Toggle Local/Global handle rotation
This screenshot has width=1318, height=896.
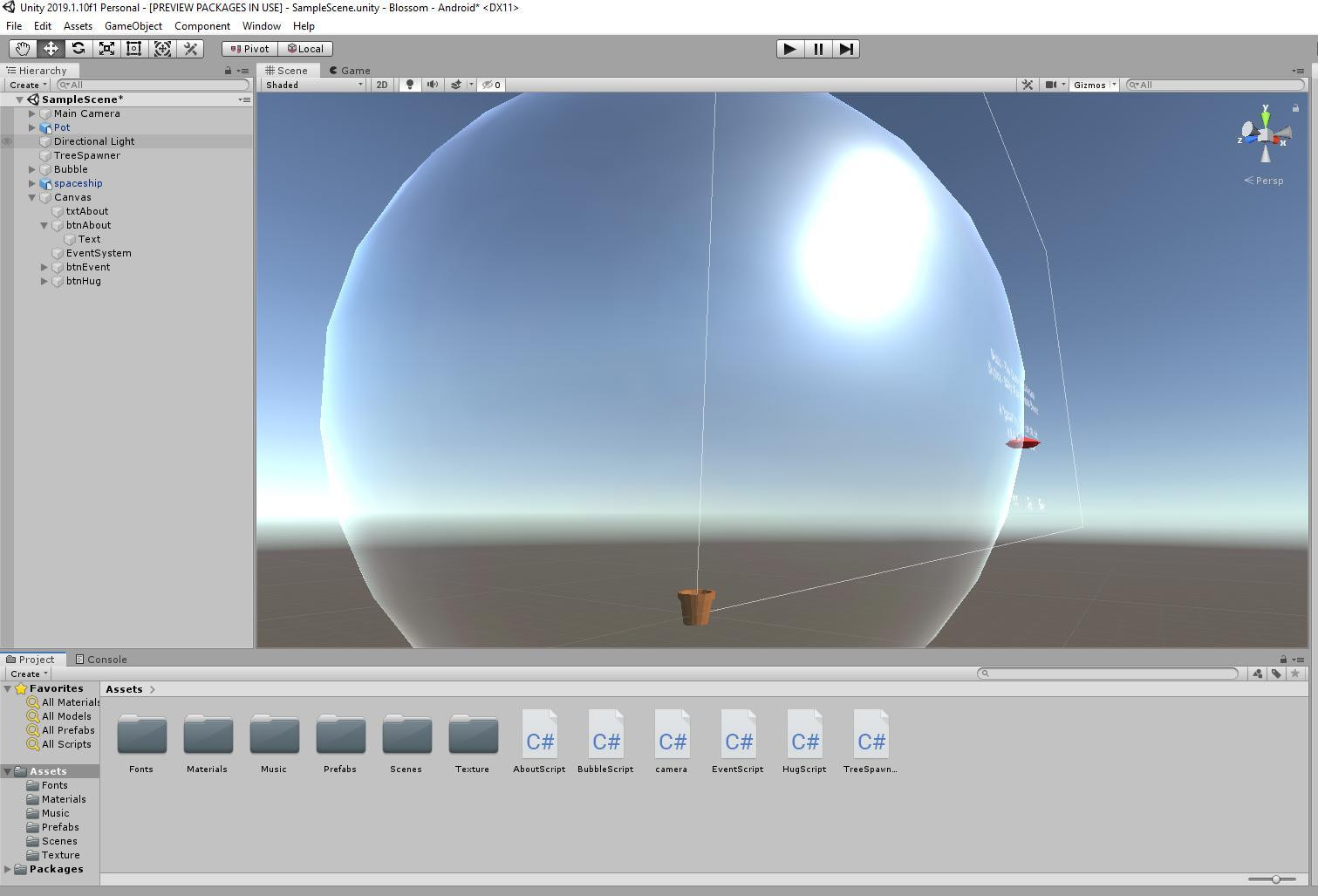(x=305, y=49)
